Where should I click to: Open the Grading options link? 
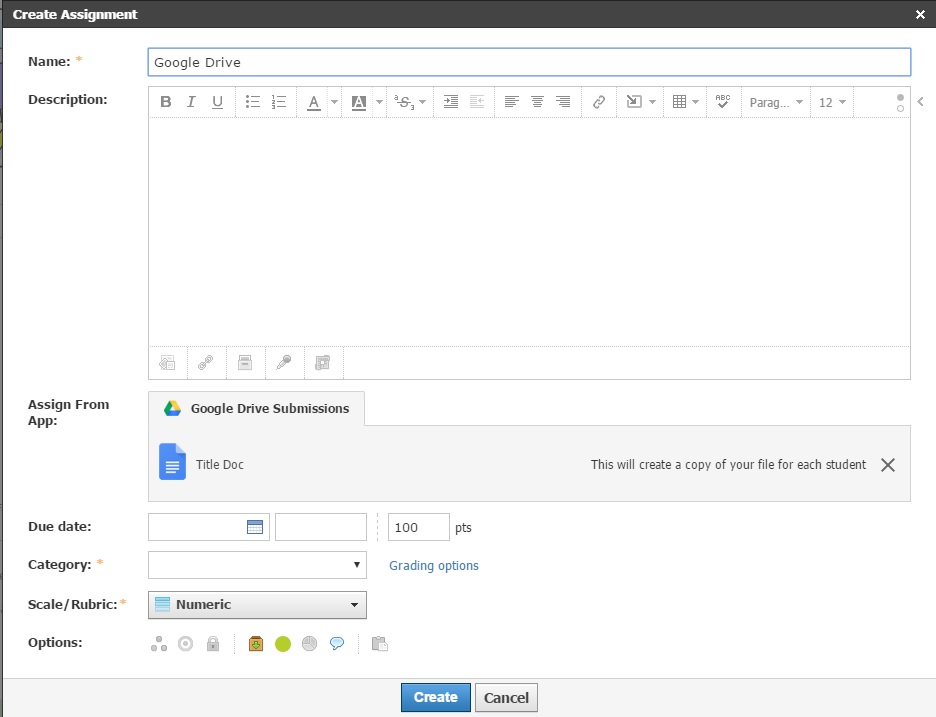click(x=434, y=566)
